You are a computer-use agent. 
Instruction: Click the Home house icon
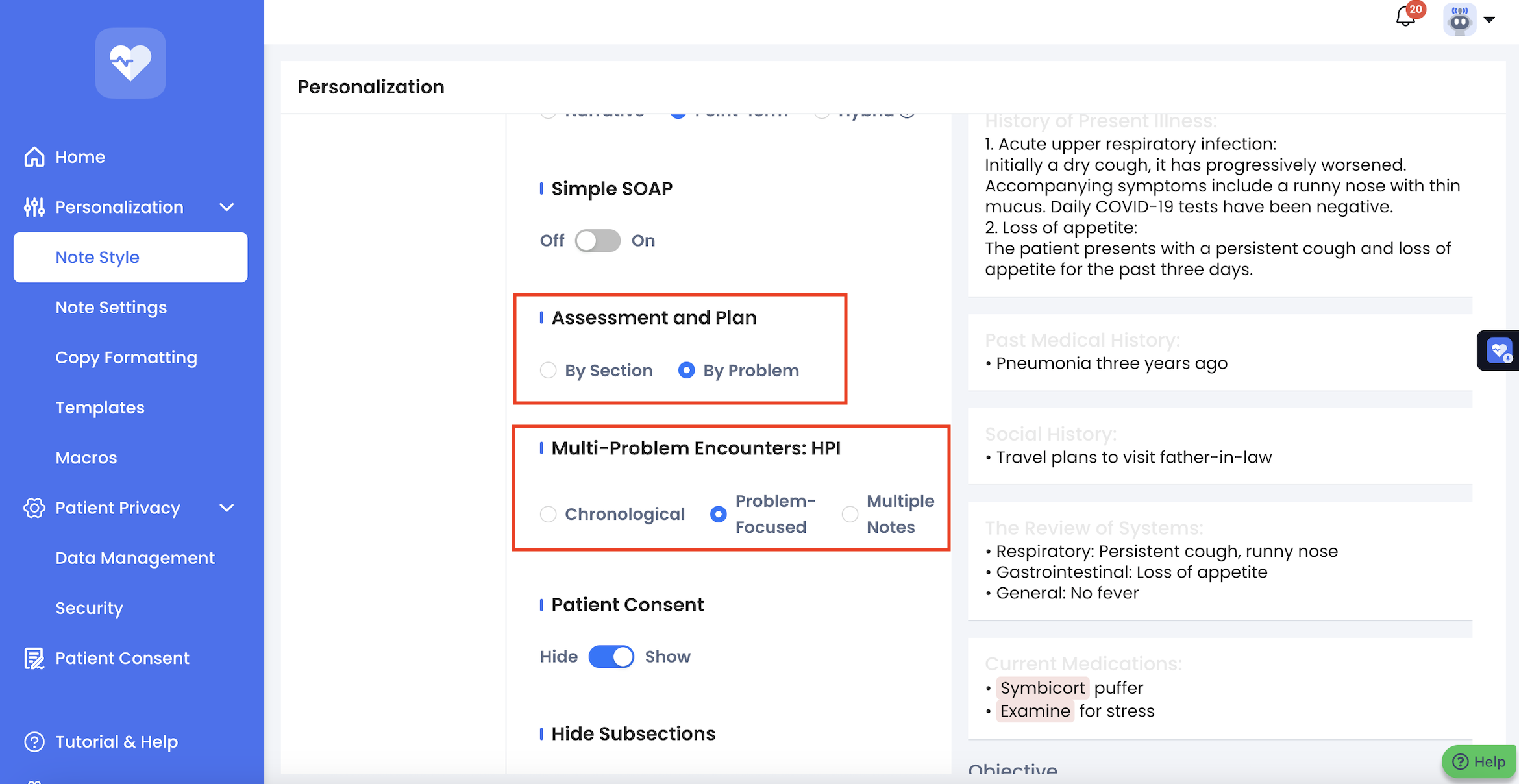(x=34, y=157)
